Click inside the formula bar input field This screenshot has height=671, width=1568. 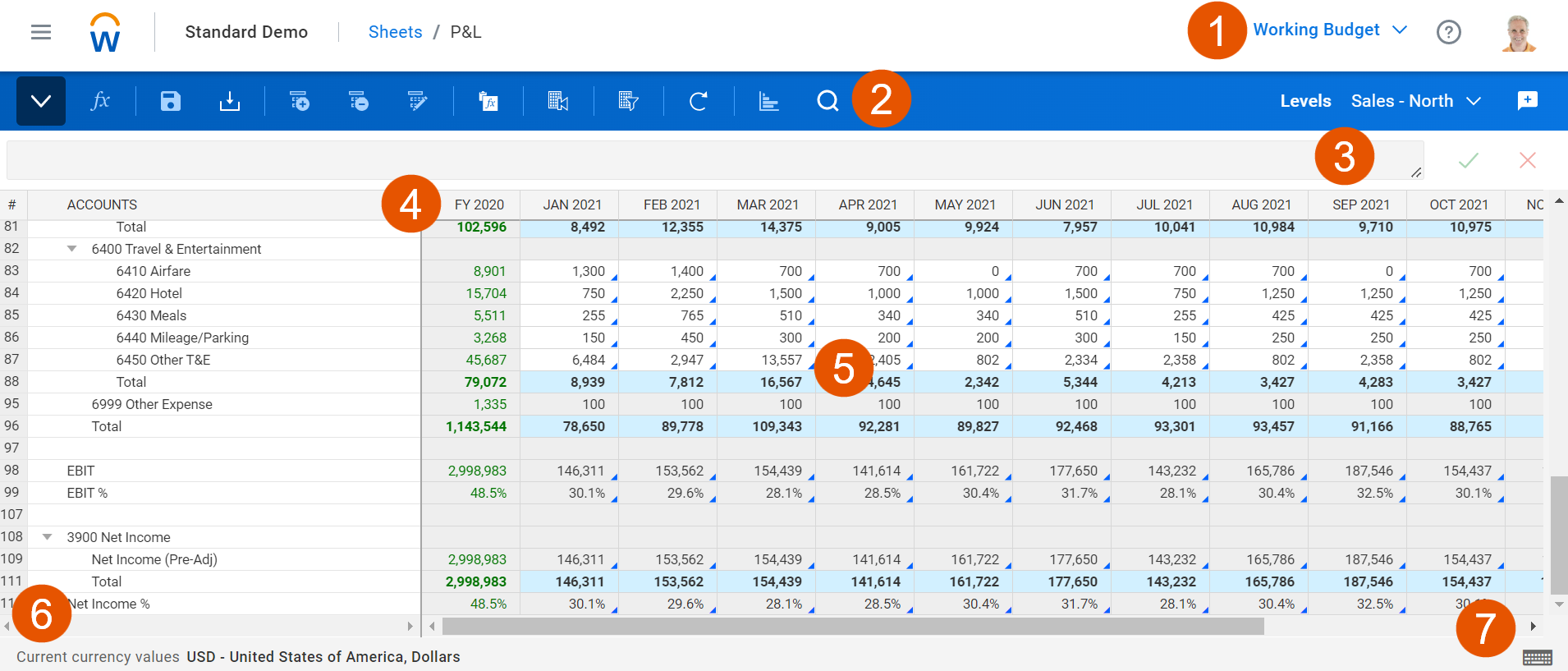point(715,160)
